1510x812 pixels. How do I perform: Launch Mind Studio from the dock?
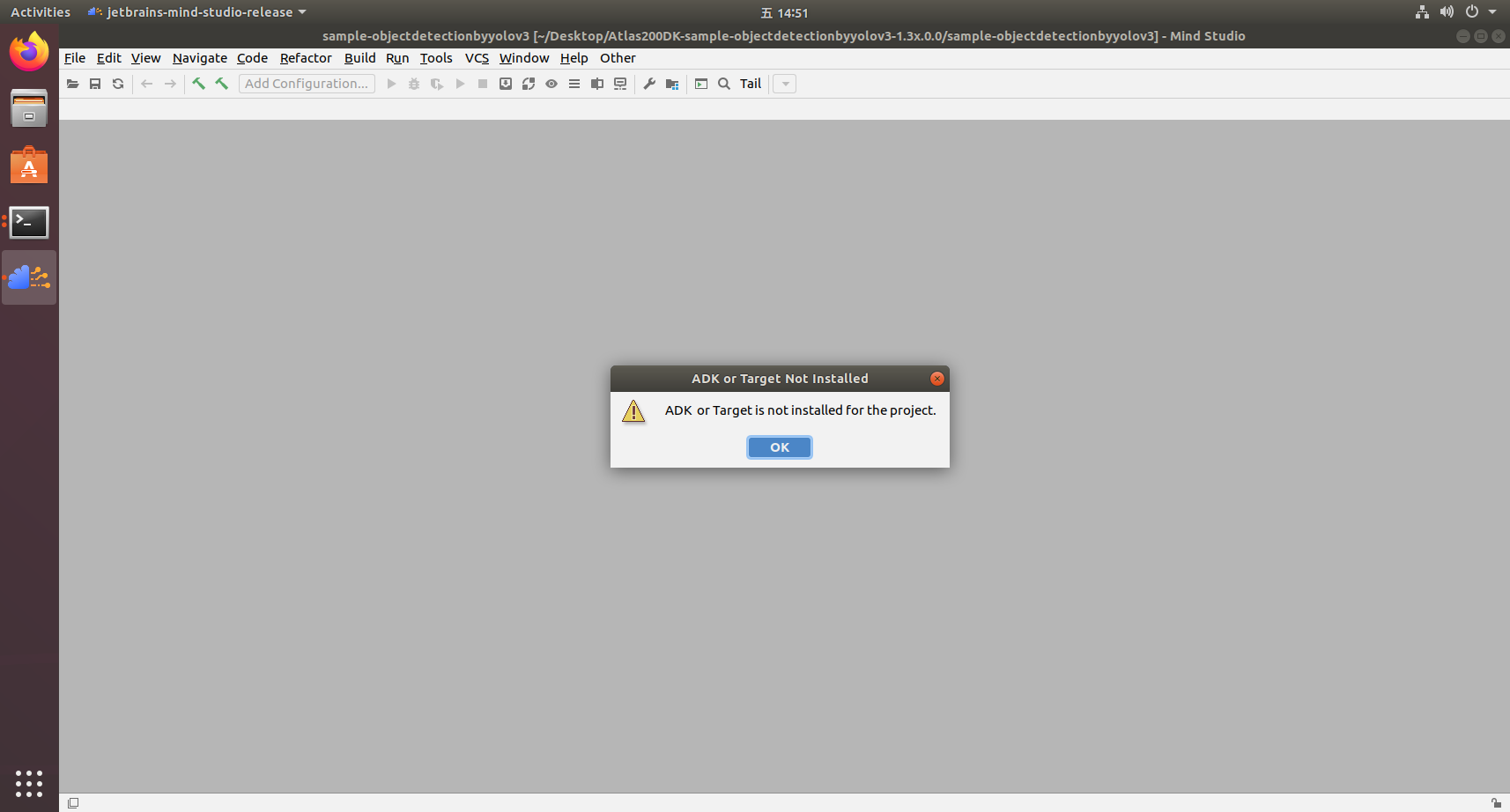pyautogui.click(x=29, y=277)
